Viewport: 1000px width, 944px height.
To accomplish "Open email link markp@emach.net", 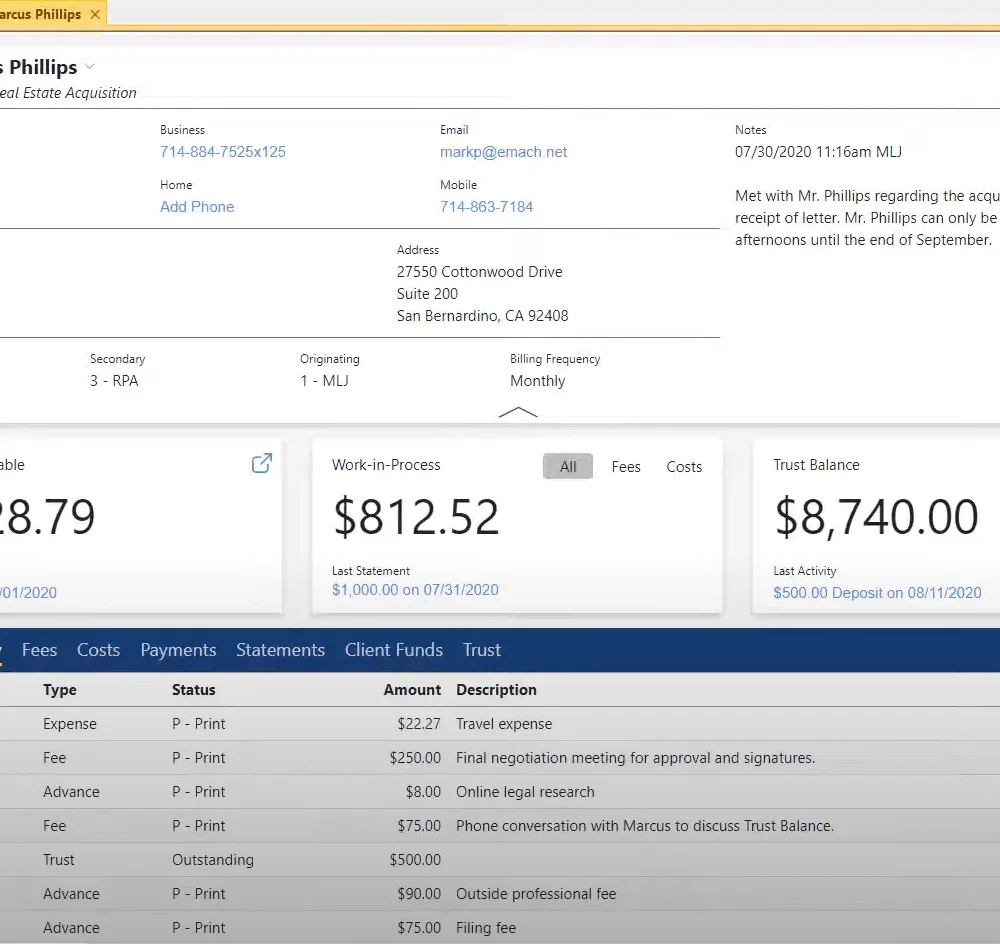I will 503,152.
